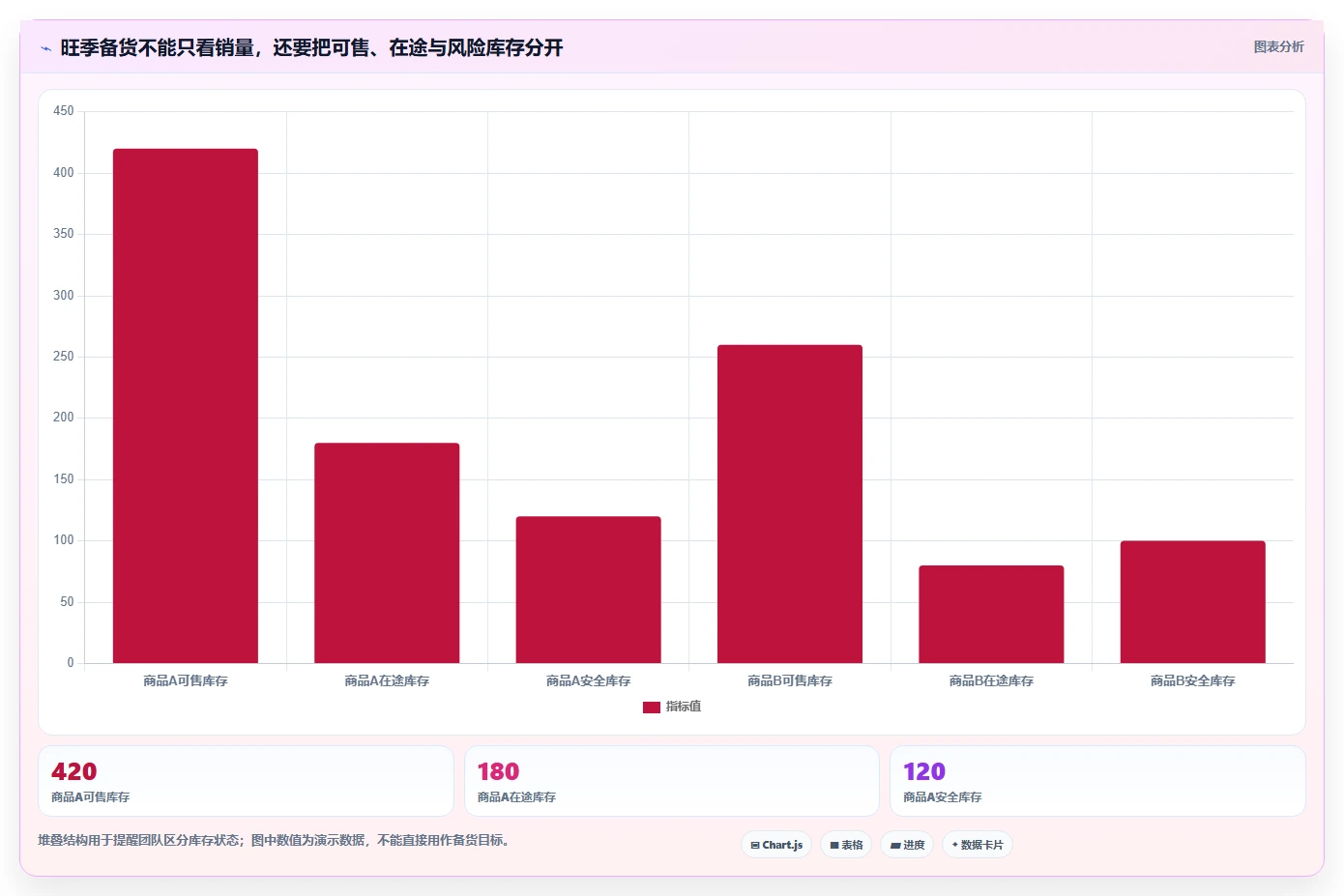Click the 商品A安全库存 axis label

tap(588, 681)
